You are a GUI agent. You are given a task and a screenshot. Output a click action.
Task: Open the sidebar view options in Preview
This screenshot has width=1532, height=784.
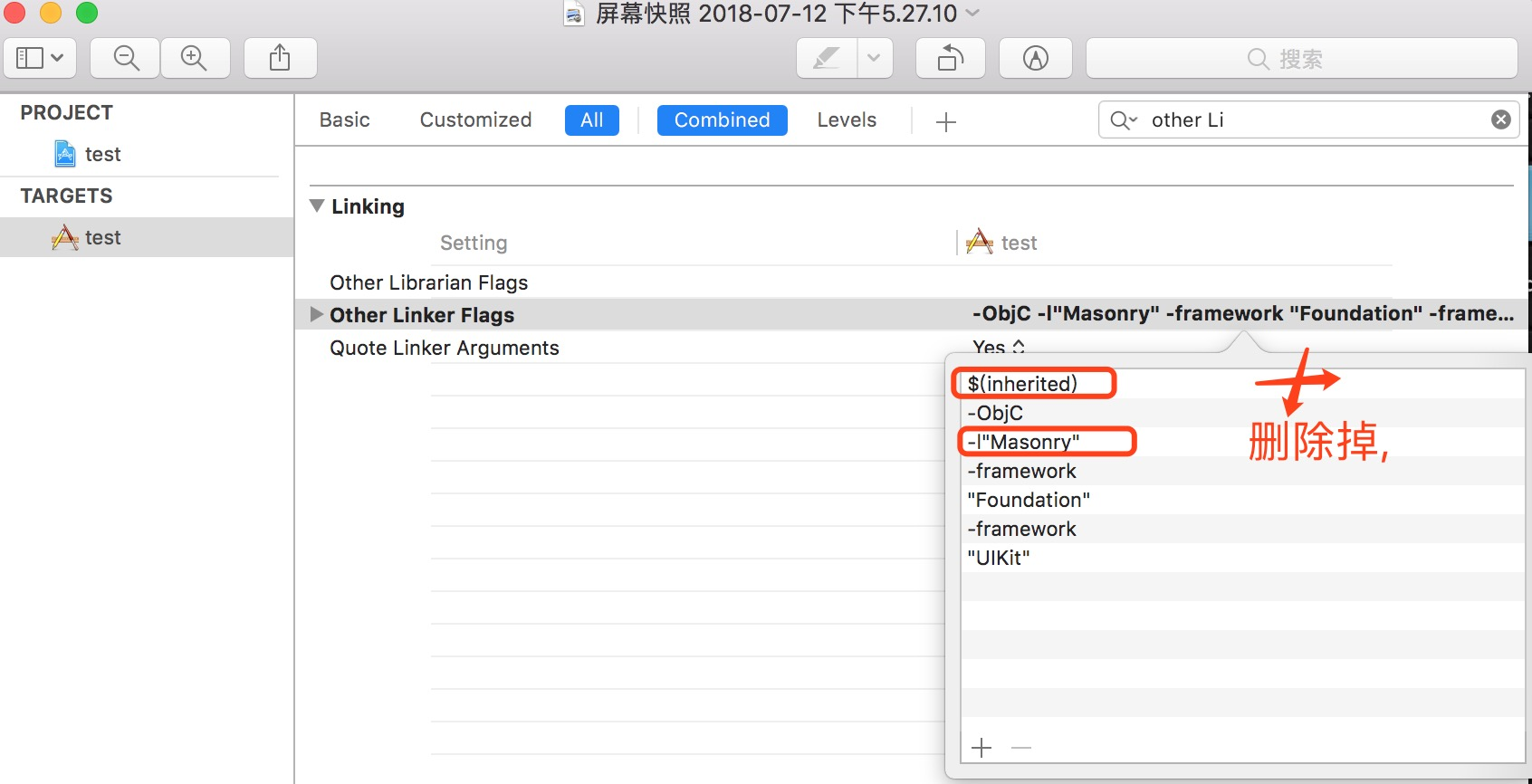40,58
